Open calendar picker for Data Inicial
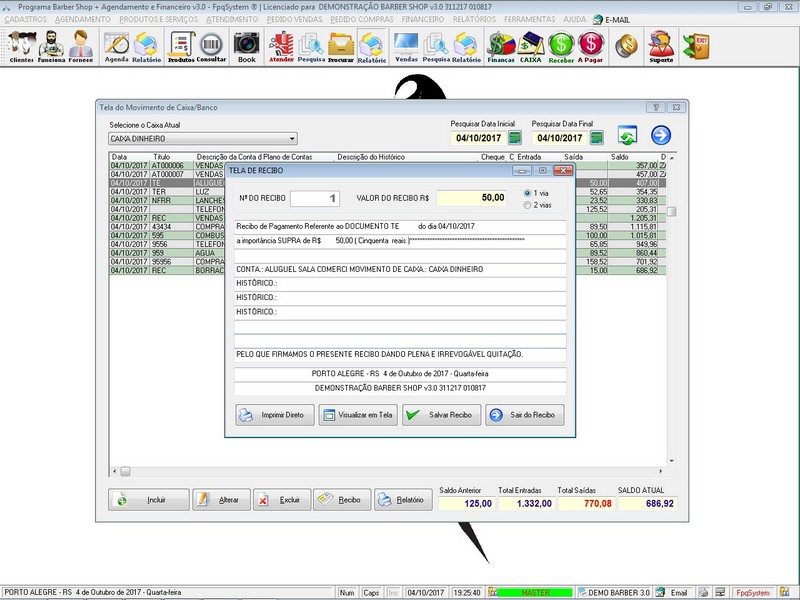This screenshot has height=600, width=800. 516,138
